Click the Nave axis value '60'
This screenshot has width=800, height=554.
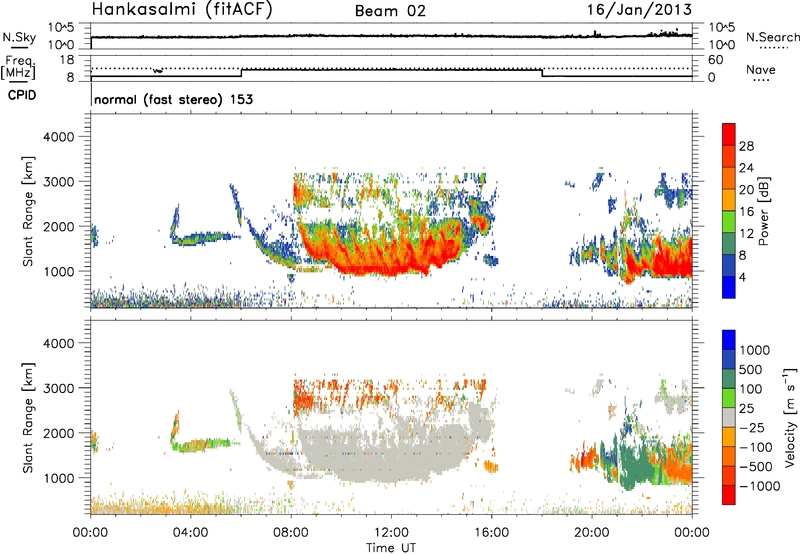coord(715,60)
